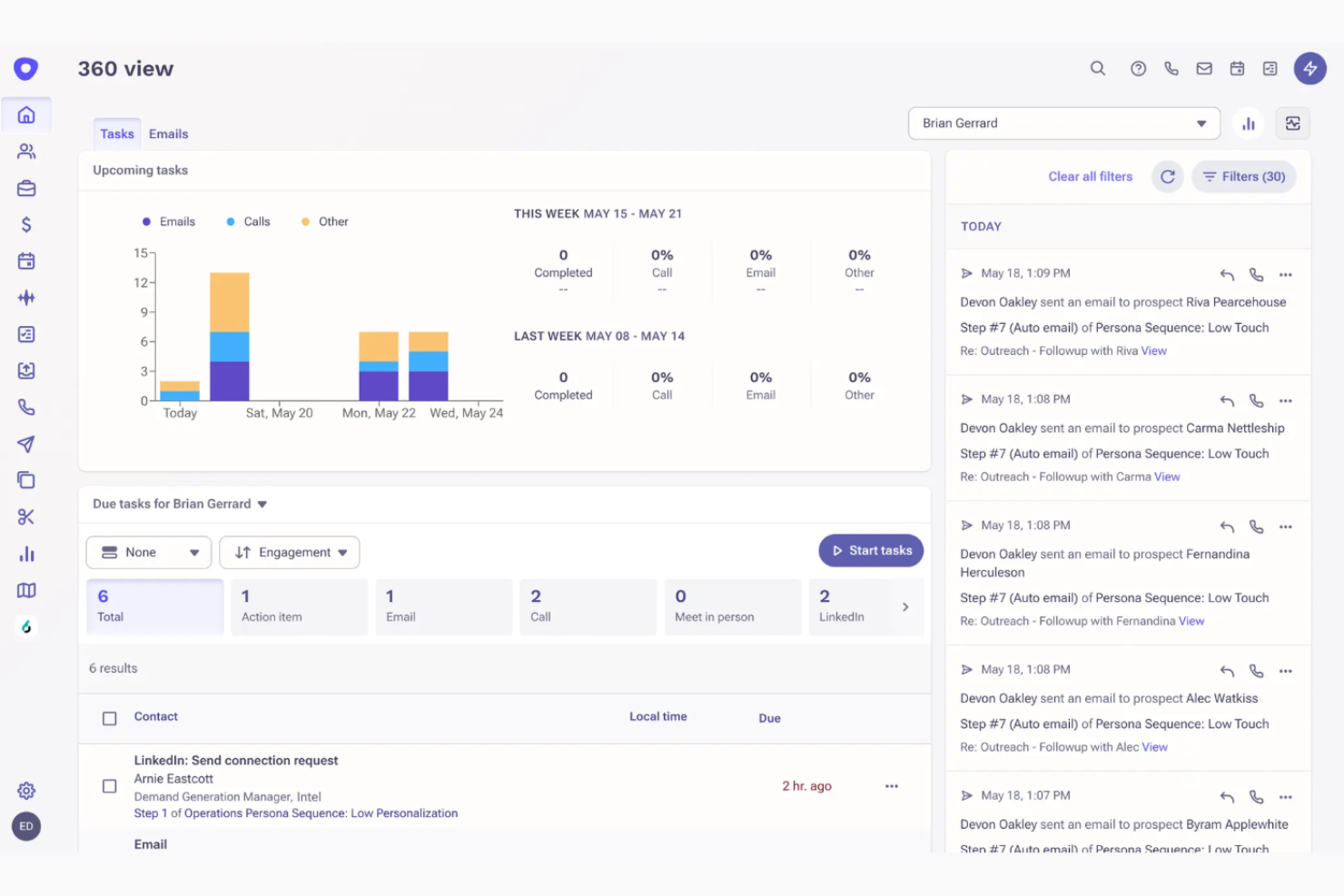1344x896 pixels.
Task: Open the Brian Gerrard user dropdown
Action: [1063, 123]
